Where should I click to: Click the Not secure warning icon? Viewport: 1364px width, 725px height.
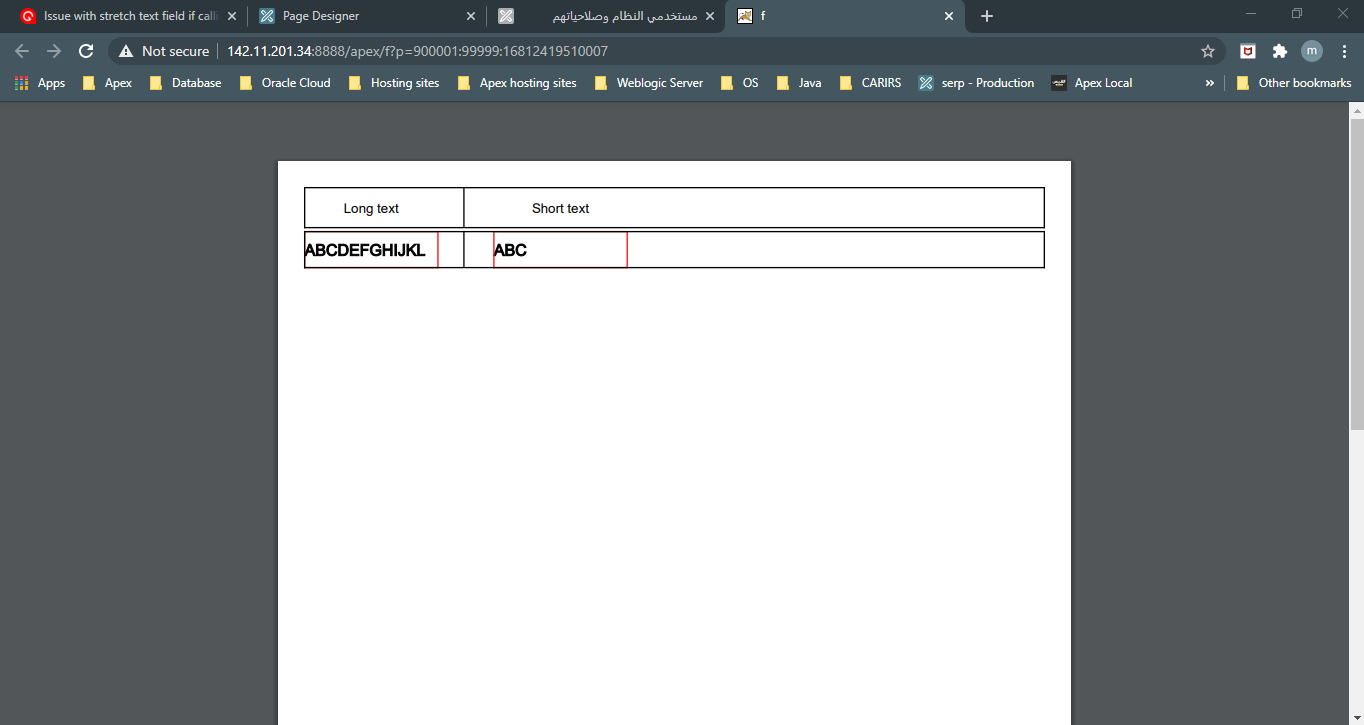[x=126, y=51]
